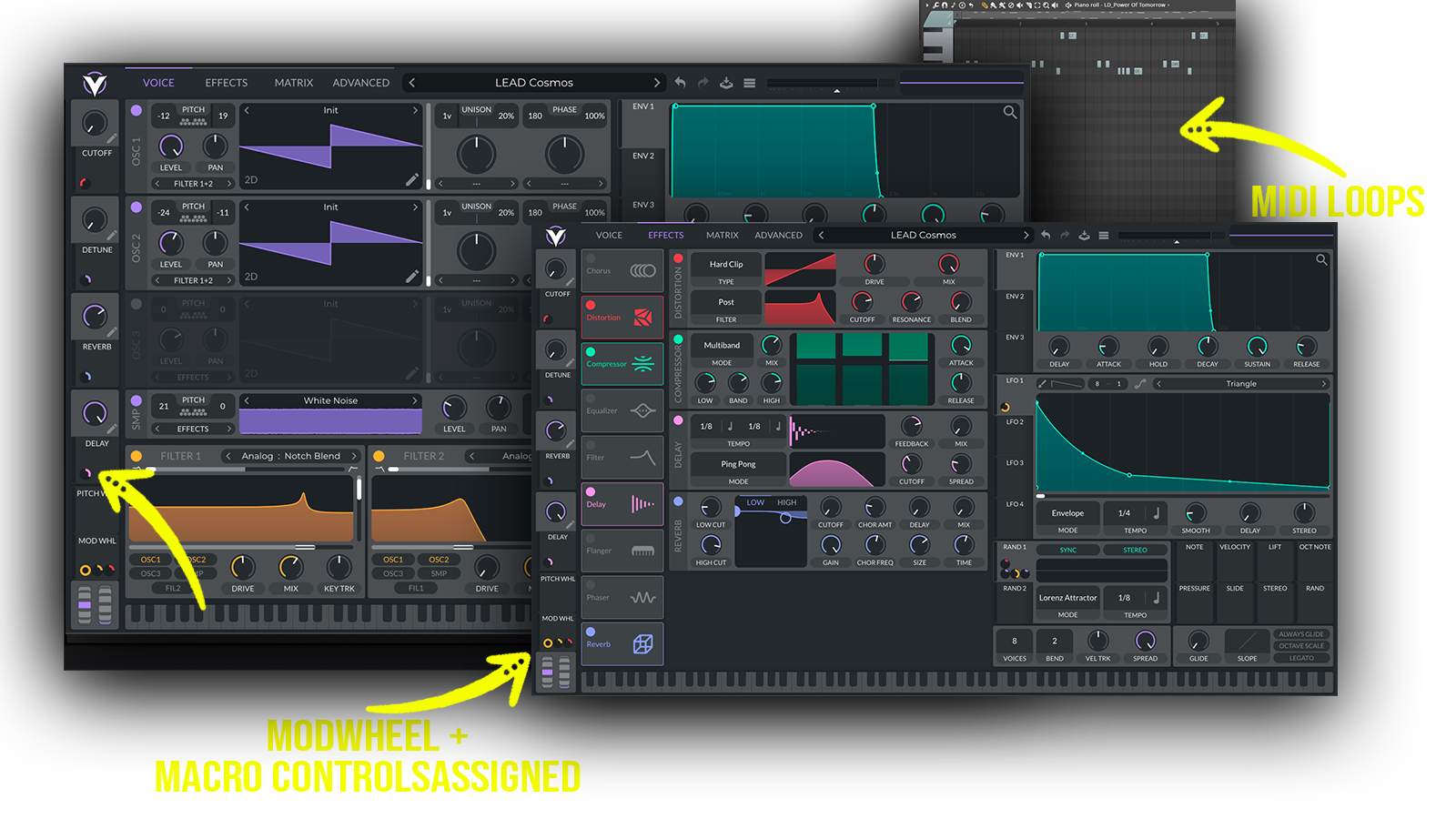This screenshot has height=819, width=1456.
Task: Select the Compressor effect icon
Action: click(642, 364)
